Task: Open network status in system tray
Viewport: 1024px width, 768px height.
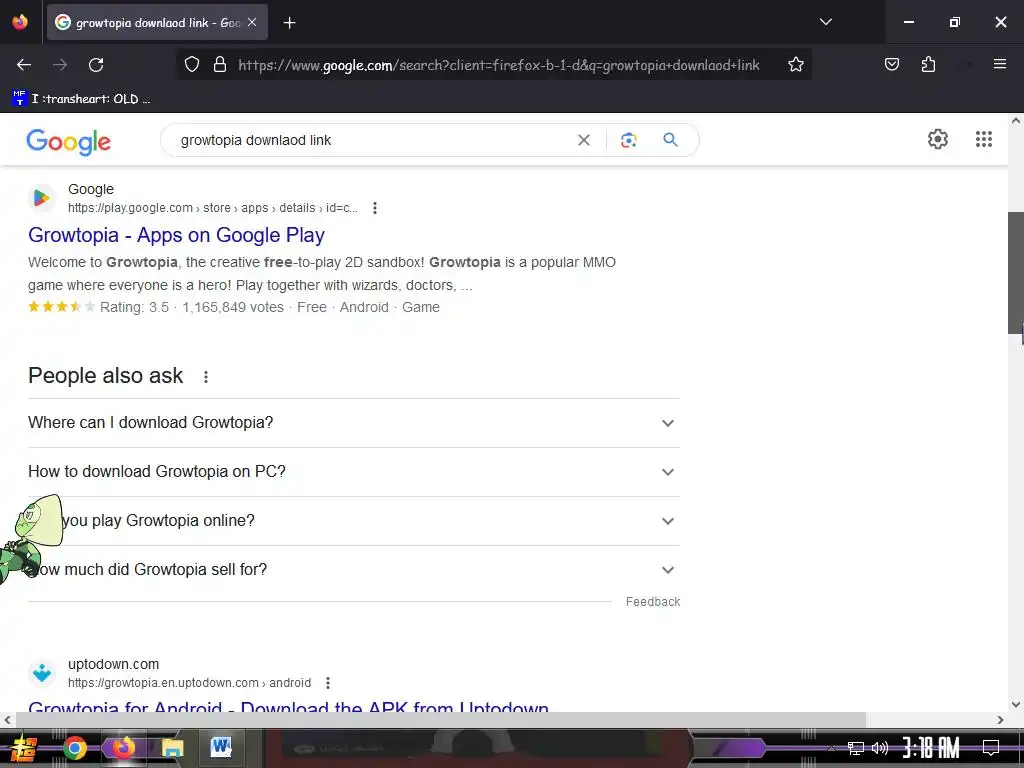Action: pos(855,748)
